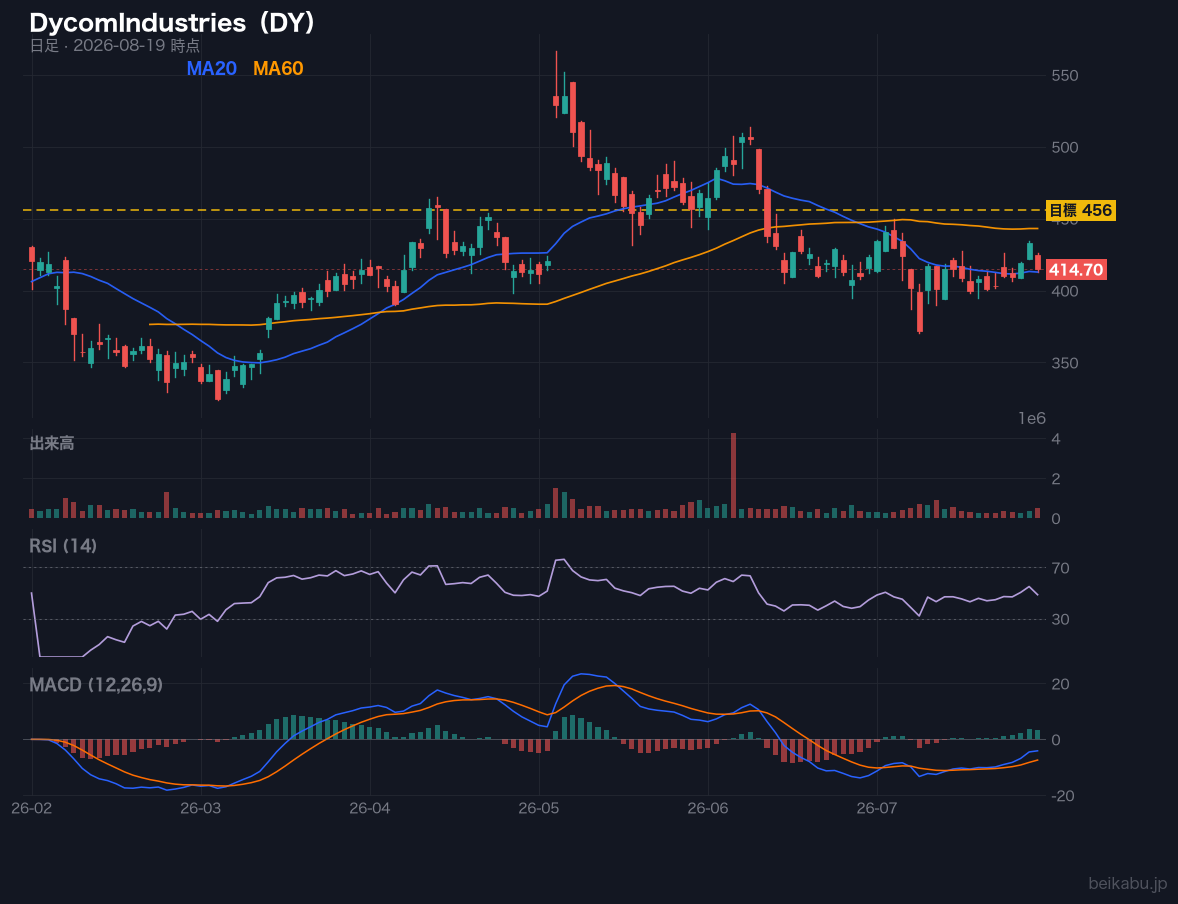This screenshot has height=904, width=1178.
Task: Click the 350 price axis label
Action: pos(1065,363)
